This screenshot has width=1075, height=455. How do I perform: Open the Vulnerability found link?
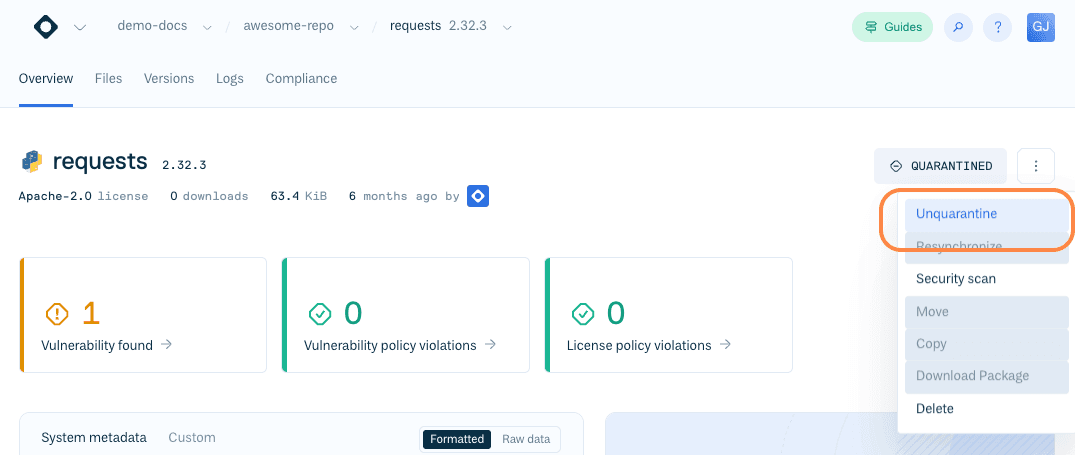[x=106, y=345]
